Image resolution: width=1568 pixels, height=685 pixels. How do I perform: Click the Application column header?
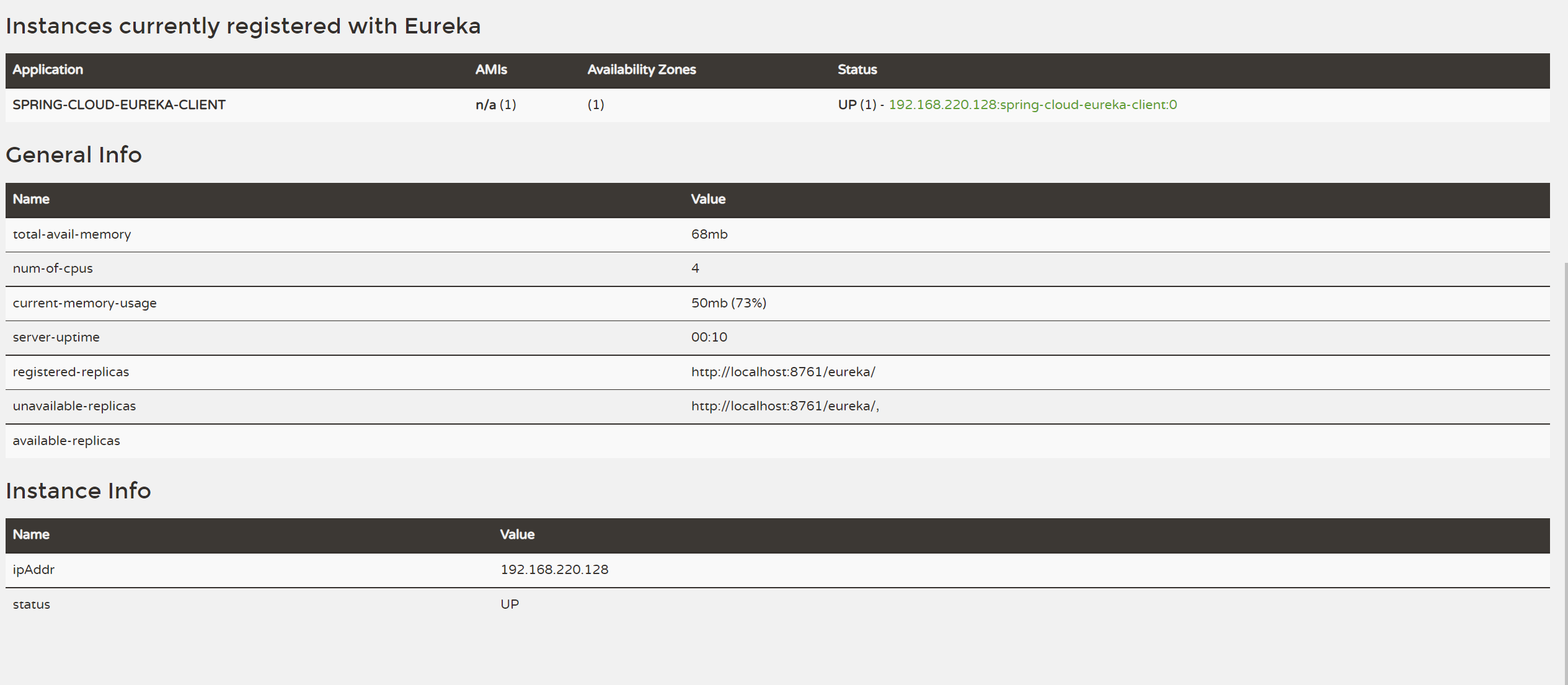coord(48,69)
